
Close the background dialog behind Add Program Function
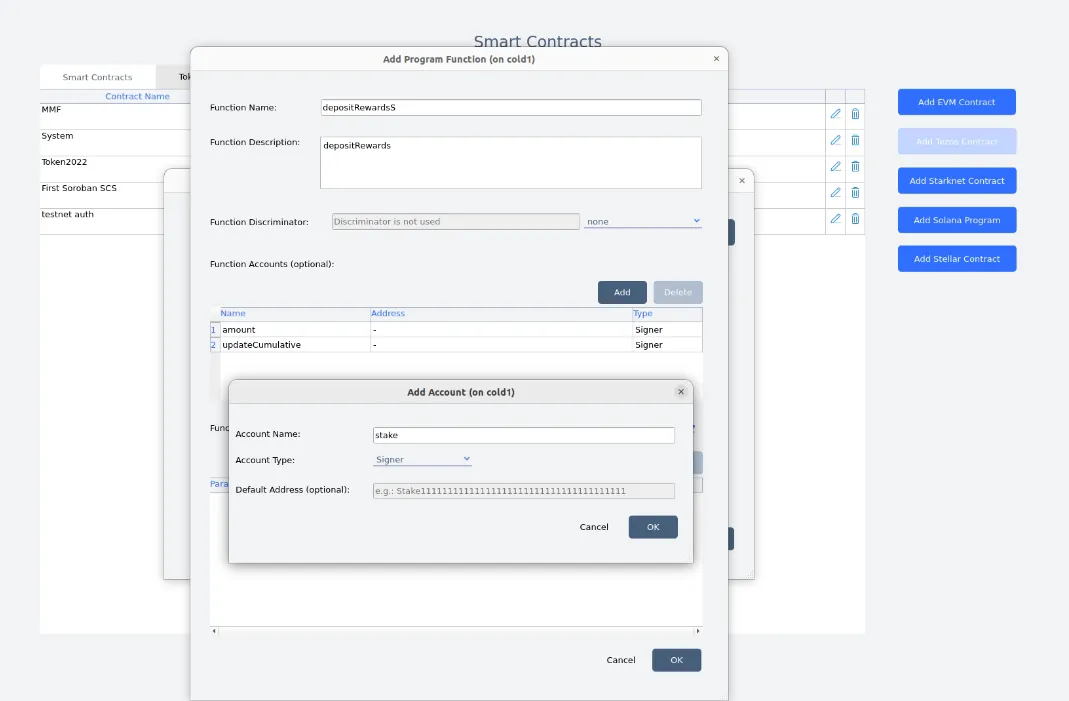click(x=742, y=181)
